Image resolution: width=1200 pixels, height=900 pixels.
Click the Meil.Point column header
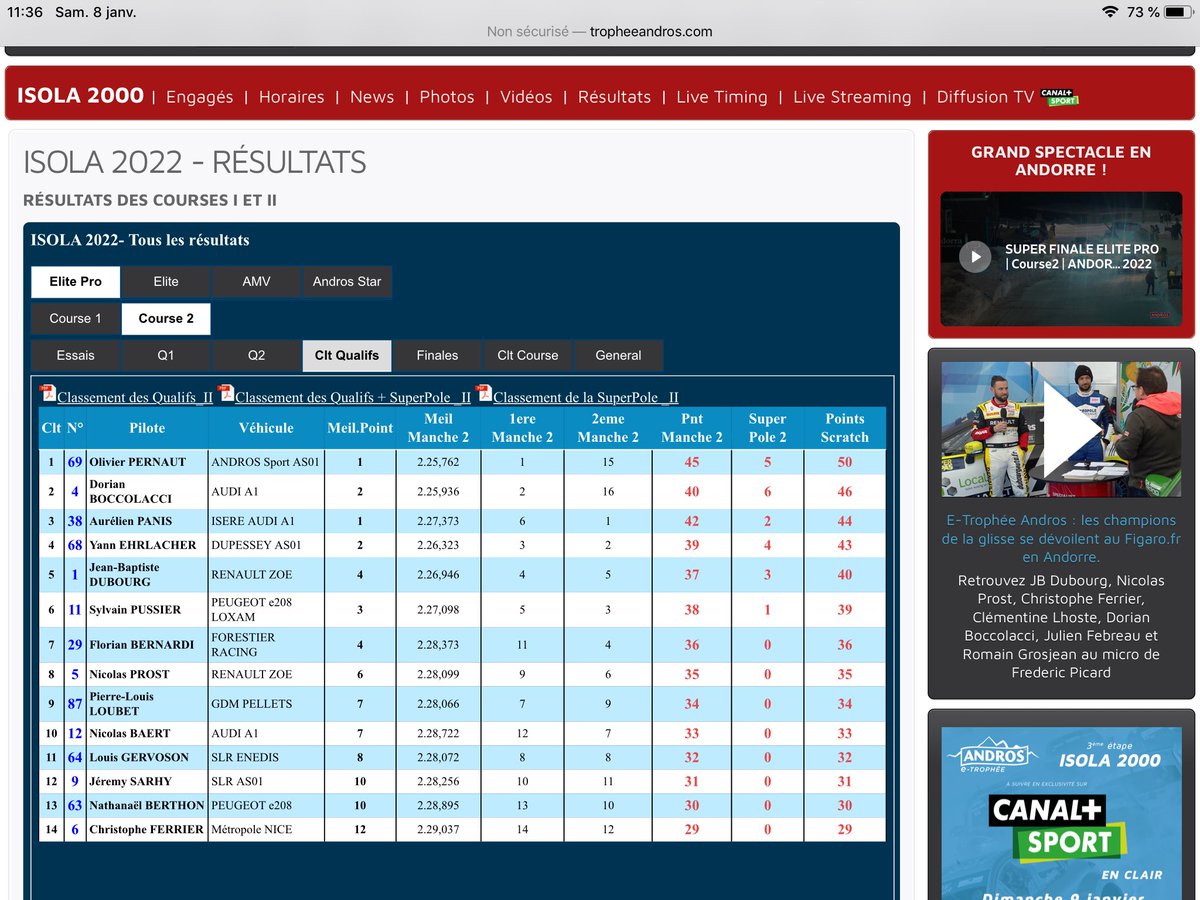(360, 428)
